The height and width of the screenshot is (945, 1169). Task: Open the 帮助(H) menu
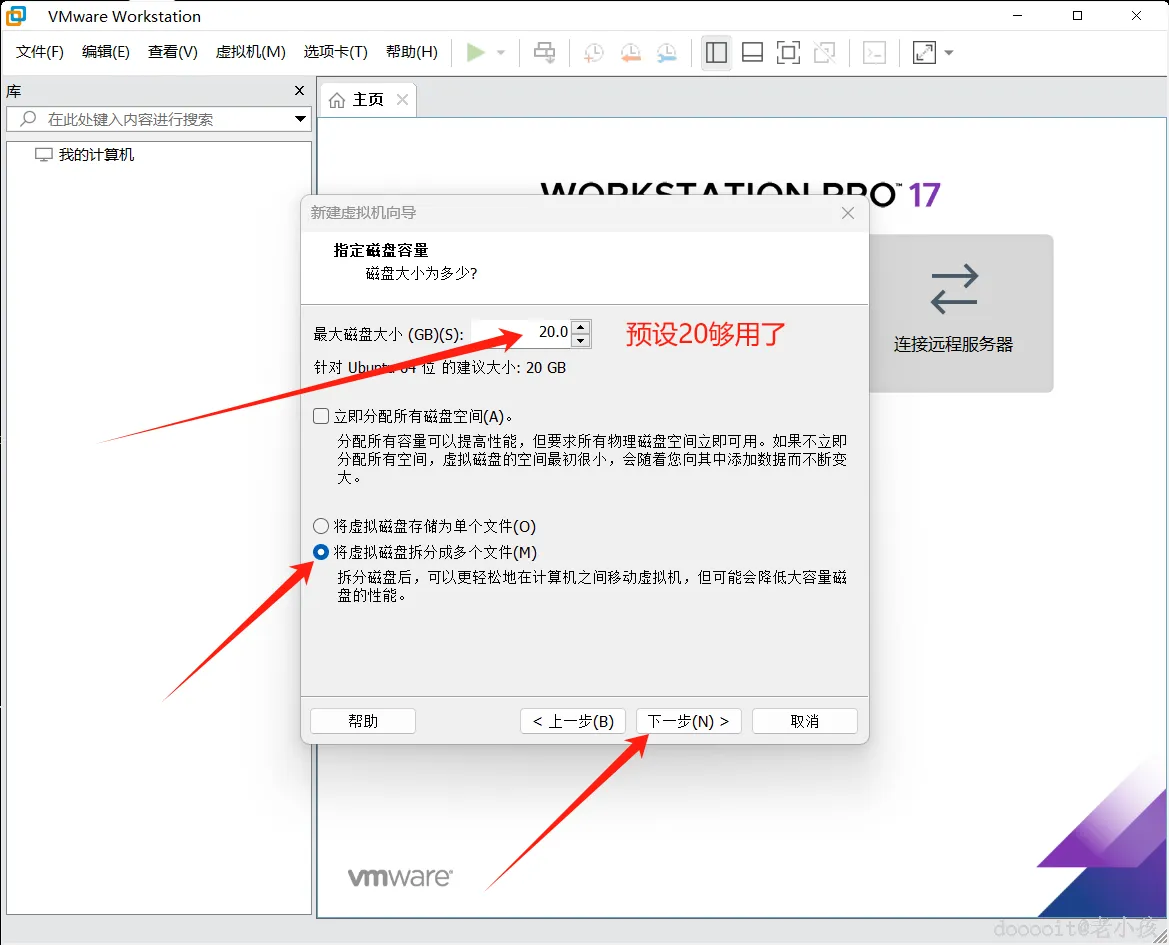click(x=412, y=51)
